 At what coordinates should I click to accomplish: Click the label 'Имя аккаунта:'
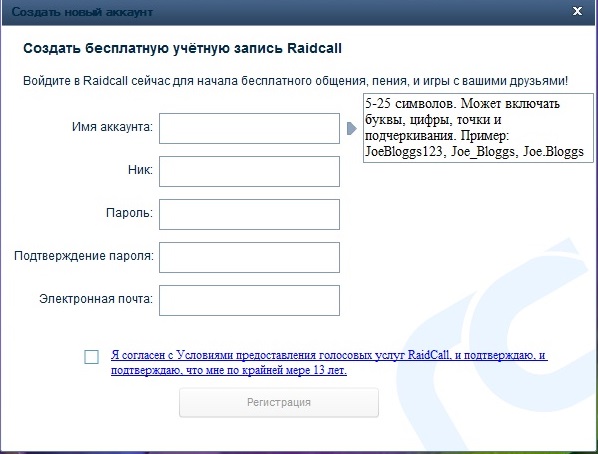[112, 127]
